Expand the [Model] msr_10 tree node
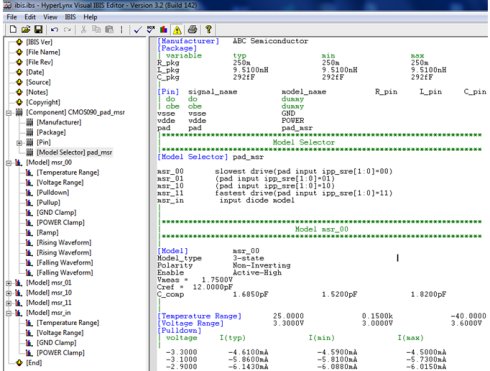The height and width of the screenshot is (371, 490). (x=9, y=293)
